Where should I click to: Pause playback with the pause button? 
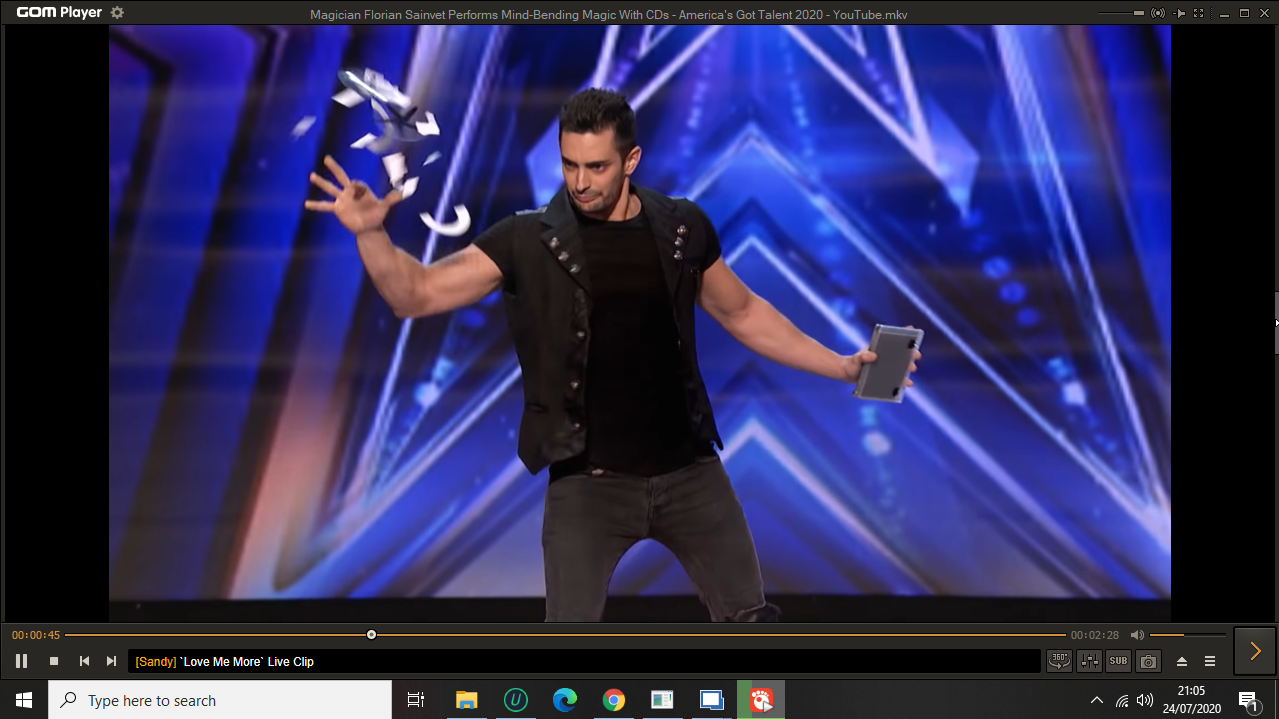point(21,661)
